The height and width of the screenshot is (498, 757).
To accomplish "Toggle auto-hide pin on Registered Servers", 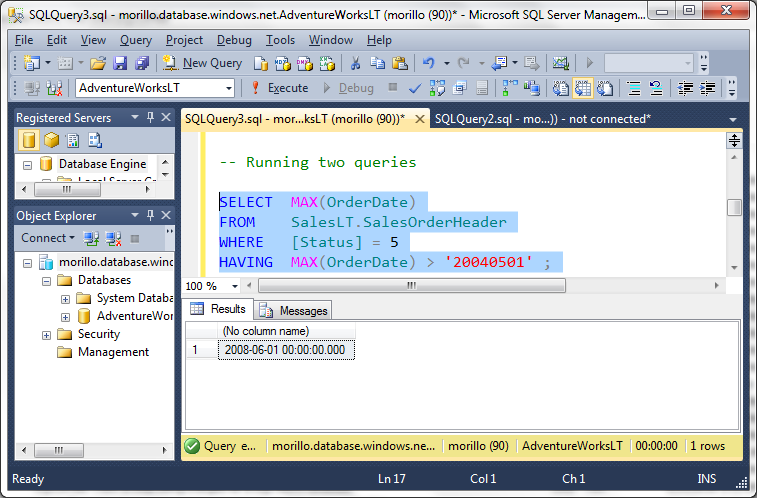I will coord(151,117).
